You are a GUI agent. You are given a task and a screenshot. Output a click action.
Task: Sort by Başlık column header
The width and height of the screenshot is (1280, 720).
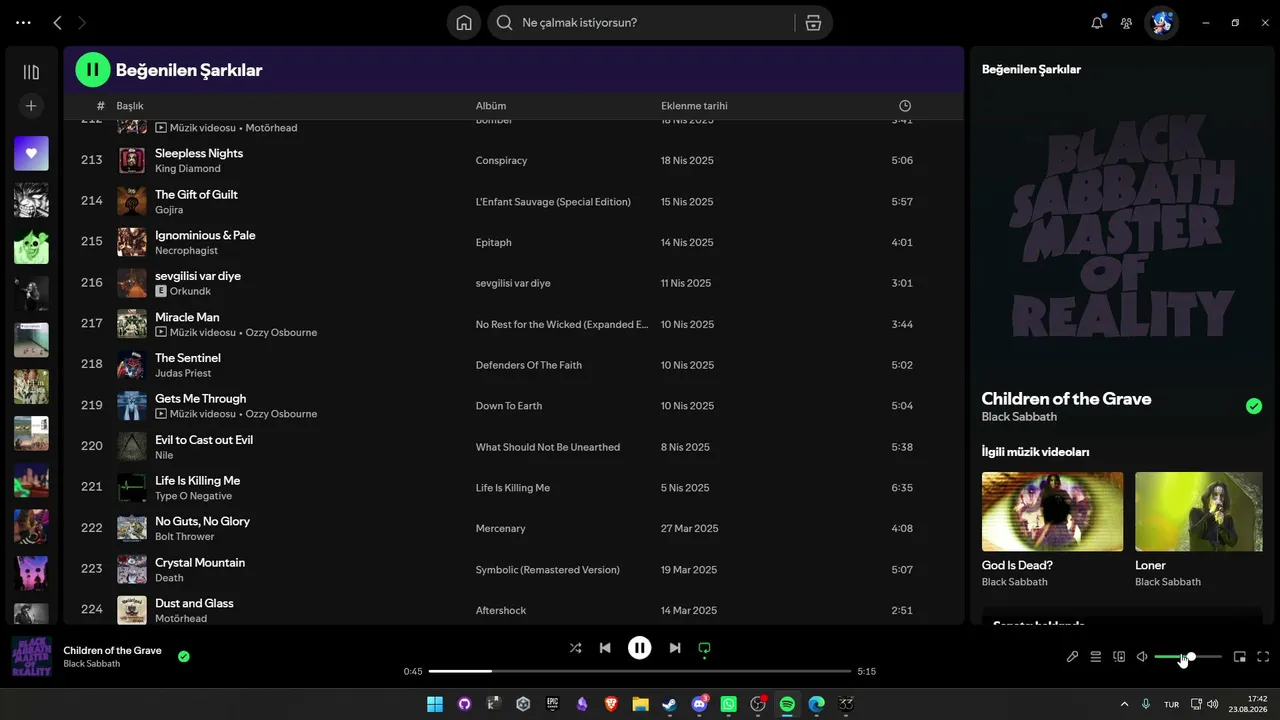pyautogui.click(x=130, y=106)
